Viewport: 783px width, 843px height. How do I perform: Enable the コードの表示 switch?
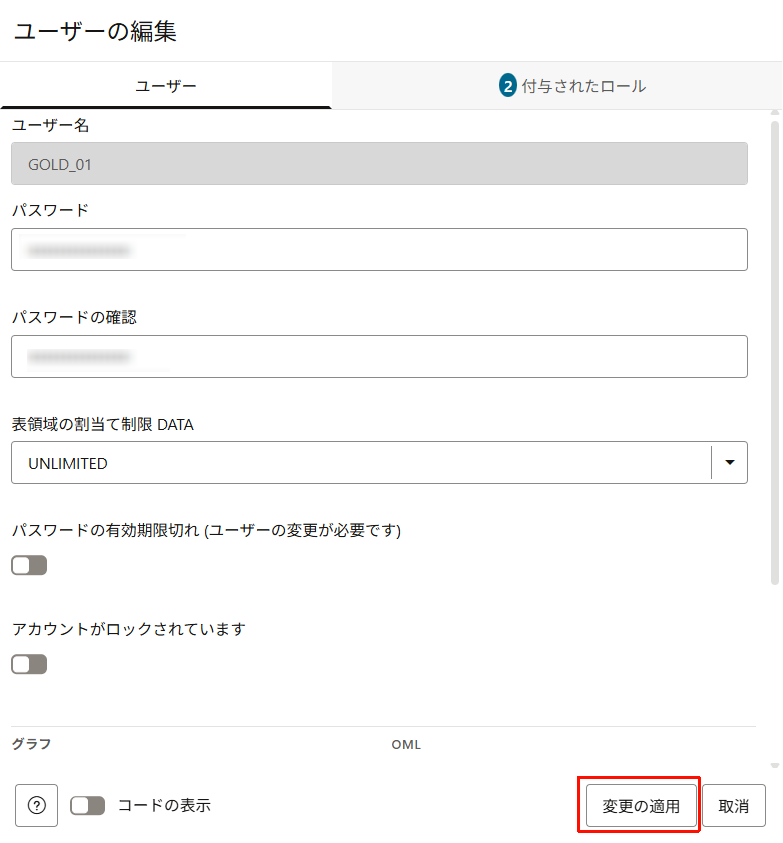pyautogui.click(x=88, y=805)
